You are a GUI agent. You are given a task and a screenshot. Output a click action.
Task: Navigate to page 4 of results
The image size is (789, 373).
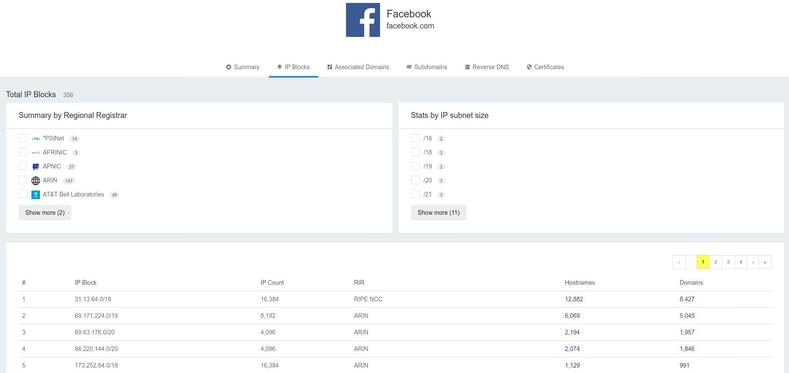coord(740,262)
